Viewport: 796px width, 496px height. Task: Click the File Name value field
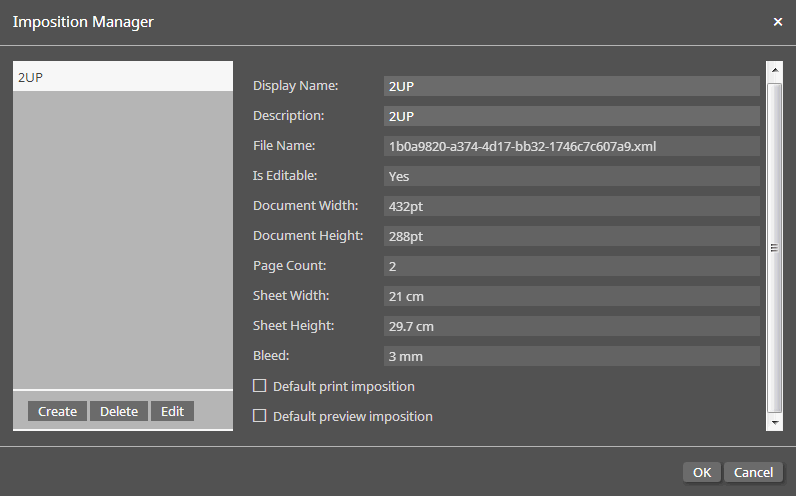pos(571,146)
